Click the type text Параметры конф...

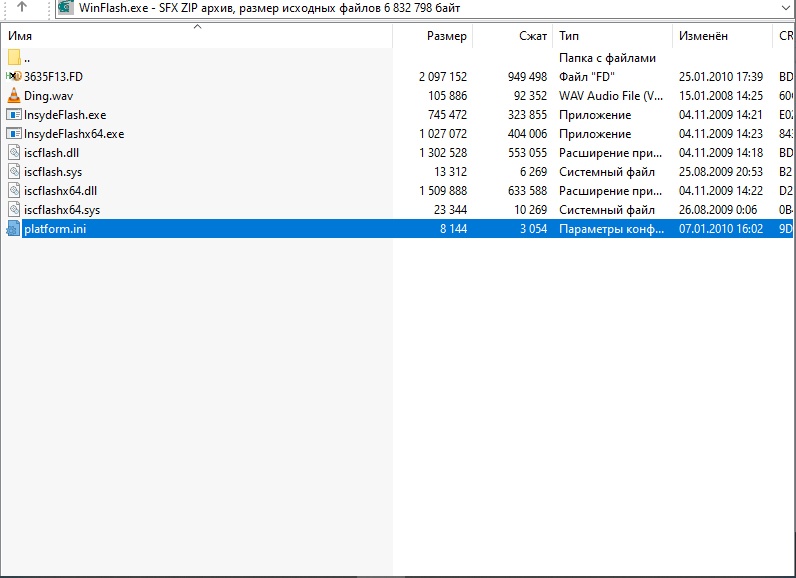[611, 229]
